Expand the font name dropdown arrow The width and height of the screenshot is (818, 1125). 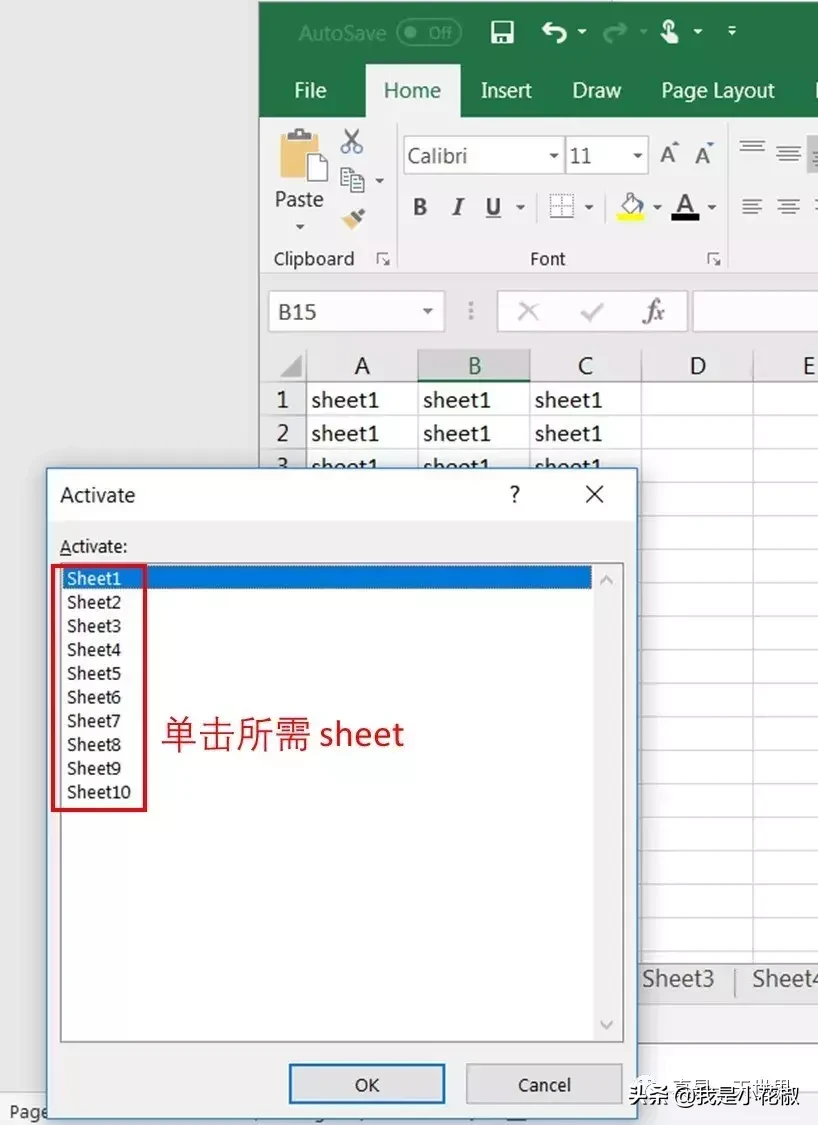click(x=554, y=156)
